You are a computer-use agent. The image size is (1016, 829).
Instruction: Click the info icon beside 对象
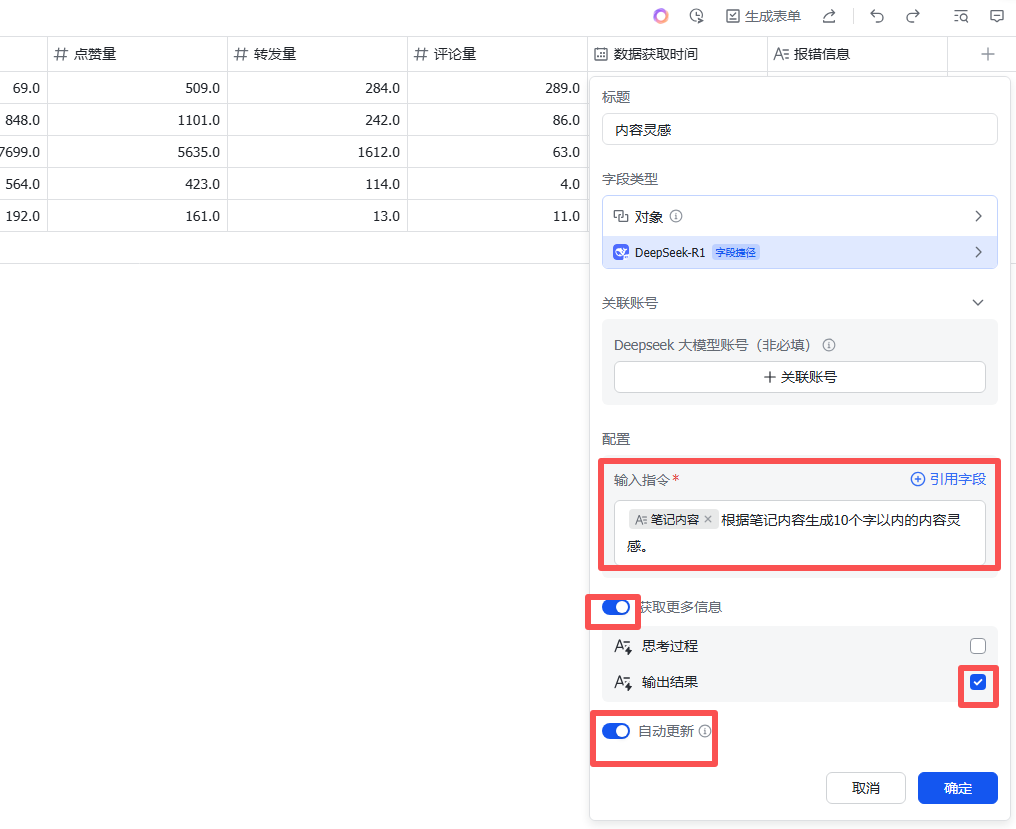[x=676, y=215]
